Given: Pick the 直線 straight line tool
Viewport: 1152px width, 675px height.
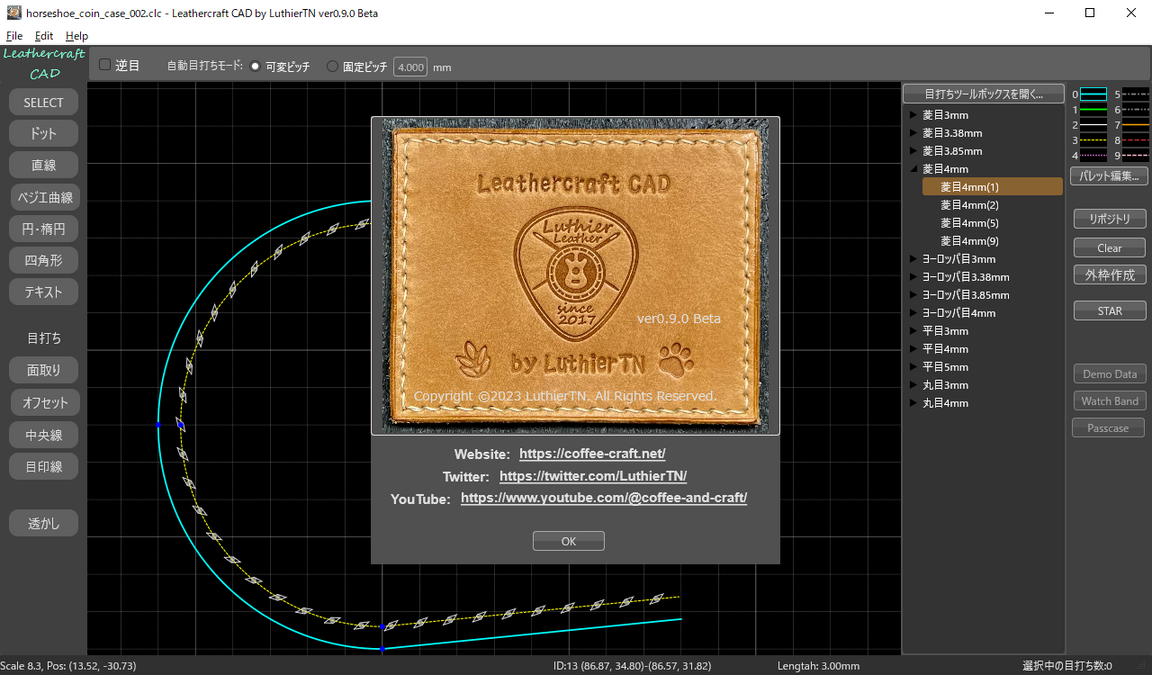Looking at the screenshot, I should (43, 165).
